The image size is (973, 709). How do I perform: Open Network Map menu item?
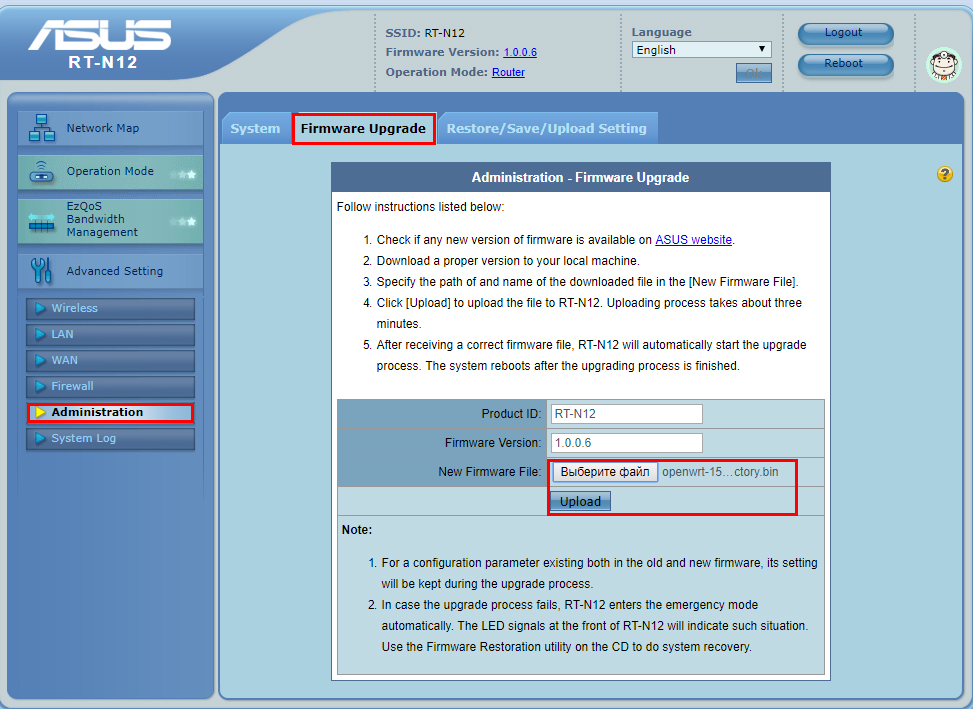pos(110,128)
